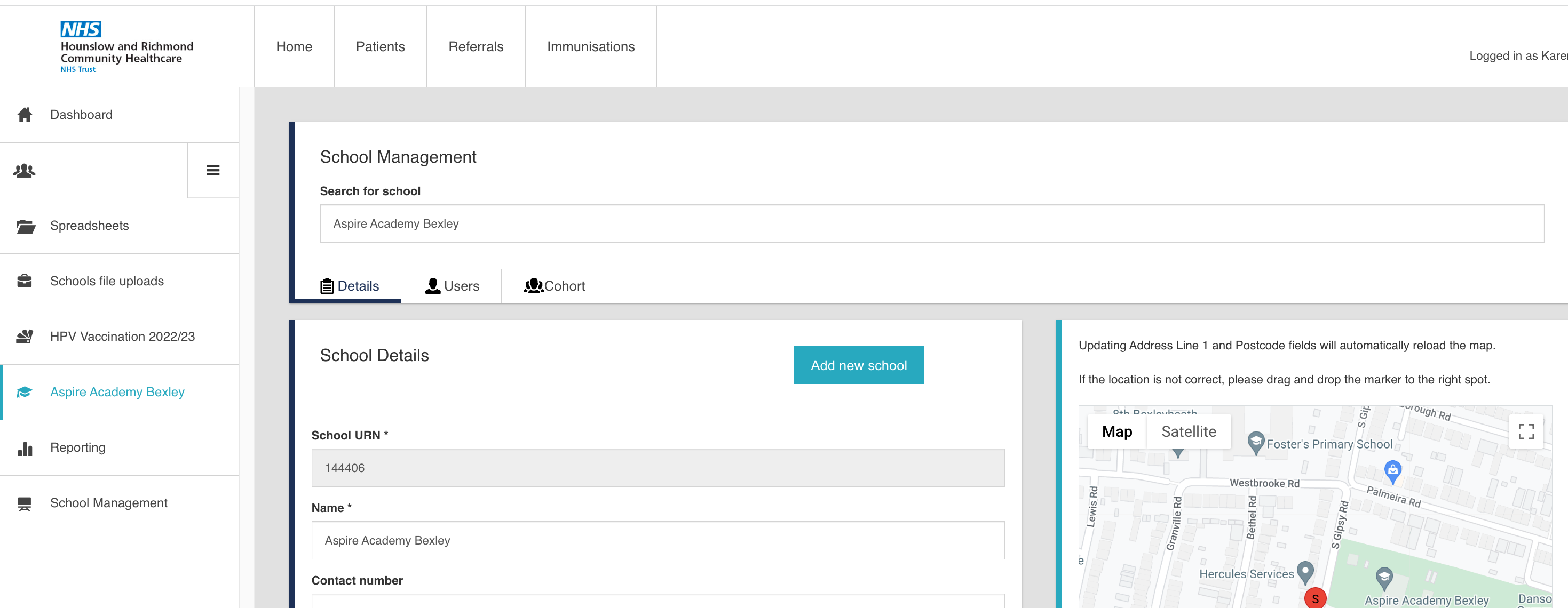
Task: Click the Schools file uploads briefcase icon
Action: pos(25,282)
